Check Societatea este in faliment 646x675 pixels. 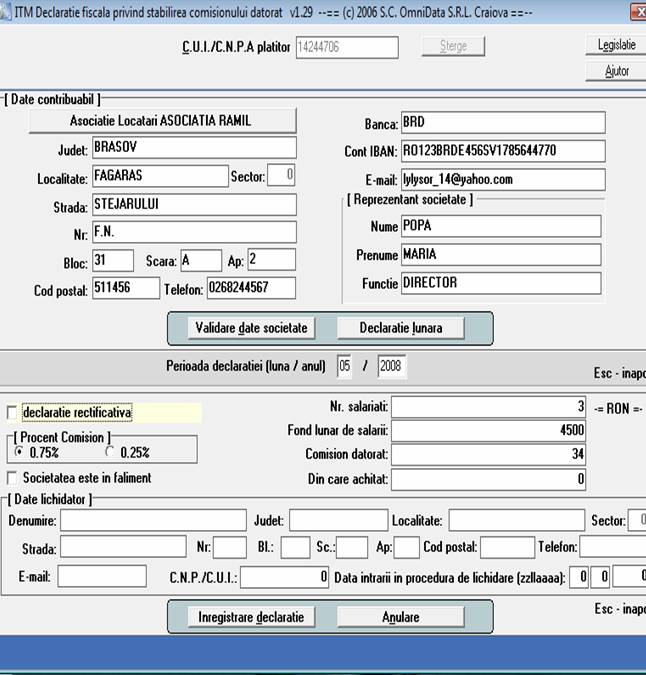pyautogui.click(x=13, y=478)
